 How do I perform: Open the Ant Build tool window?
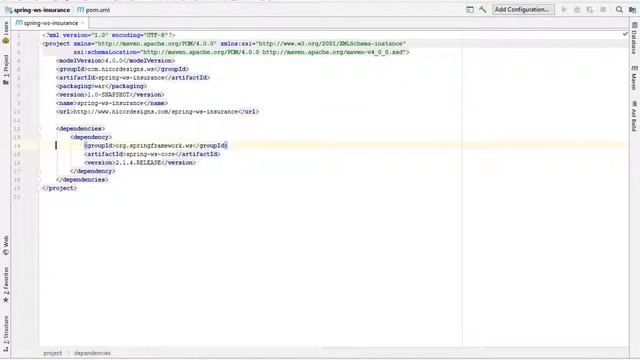(634, 116)
